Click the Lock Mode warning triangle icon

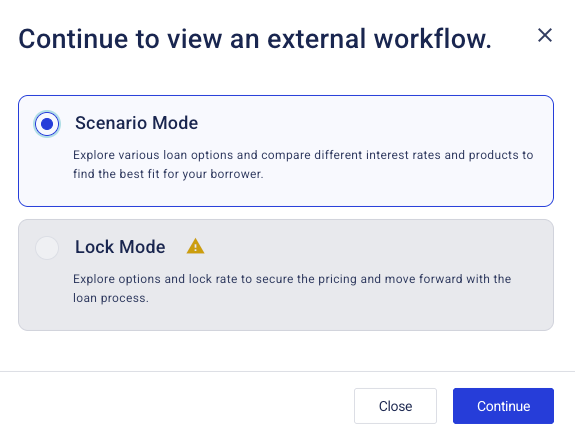pyautogui.click(x=195, y=246)
